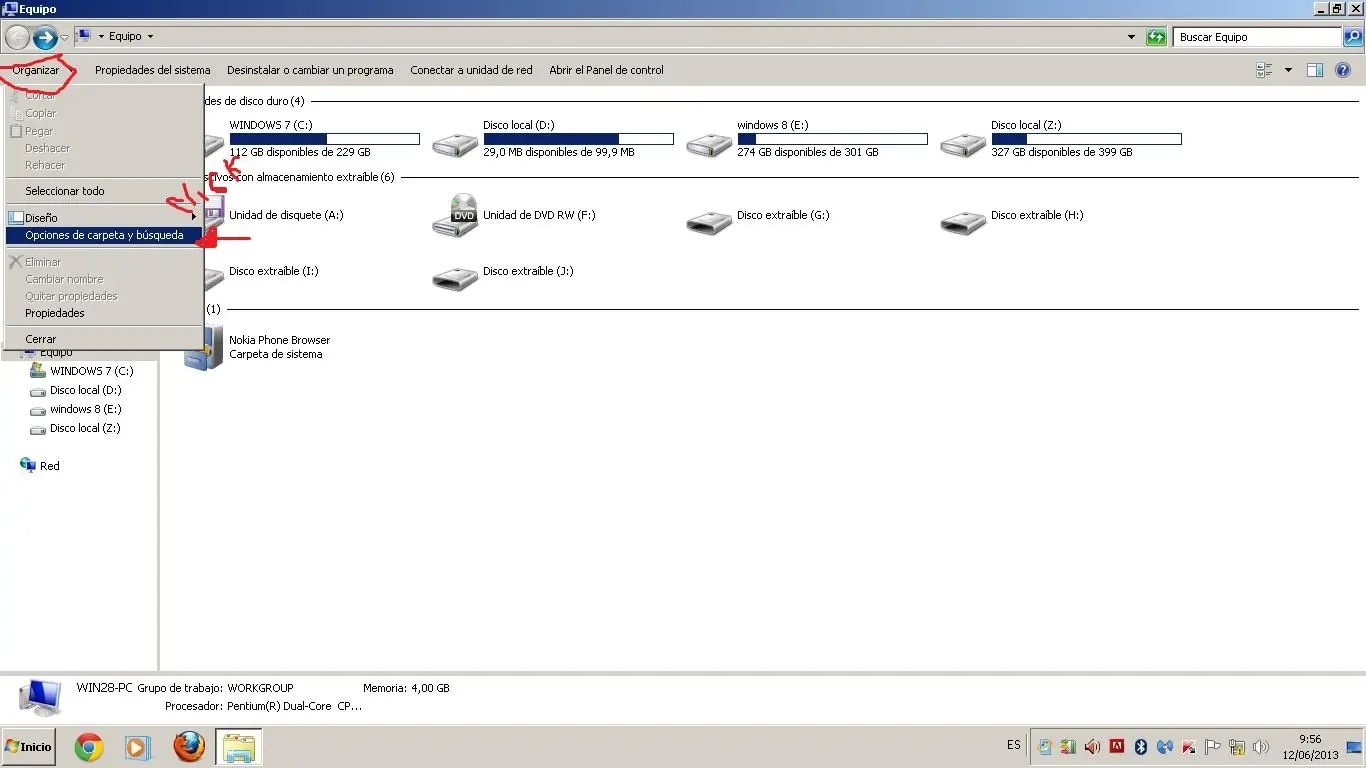
Task: Click the text '327 GB disponibles de 399 GB'
Action: [1062, 153]
